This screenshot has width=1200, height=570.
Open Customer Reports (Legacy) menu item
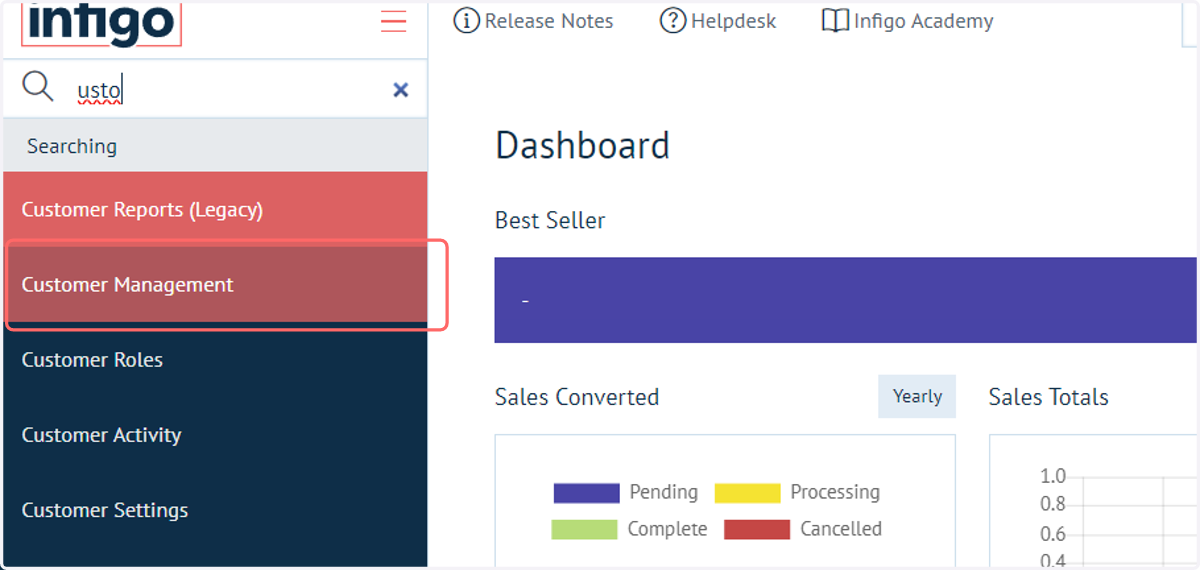(x=215, y=210)
